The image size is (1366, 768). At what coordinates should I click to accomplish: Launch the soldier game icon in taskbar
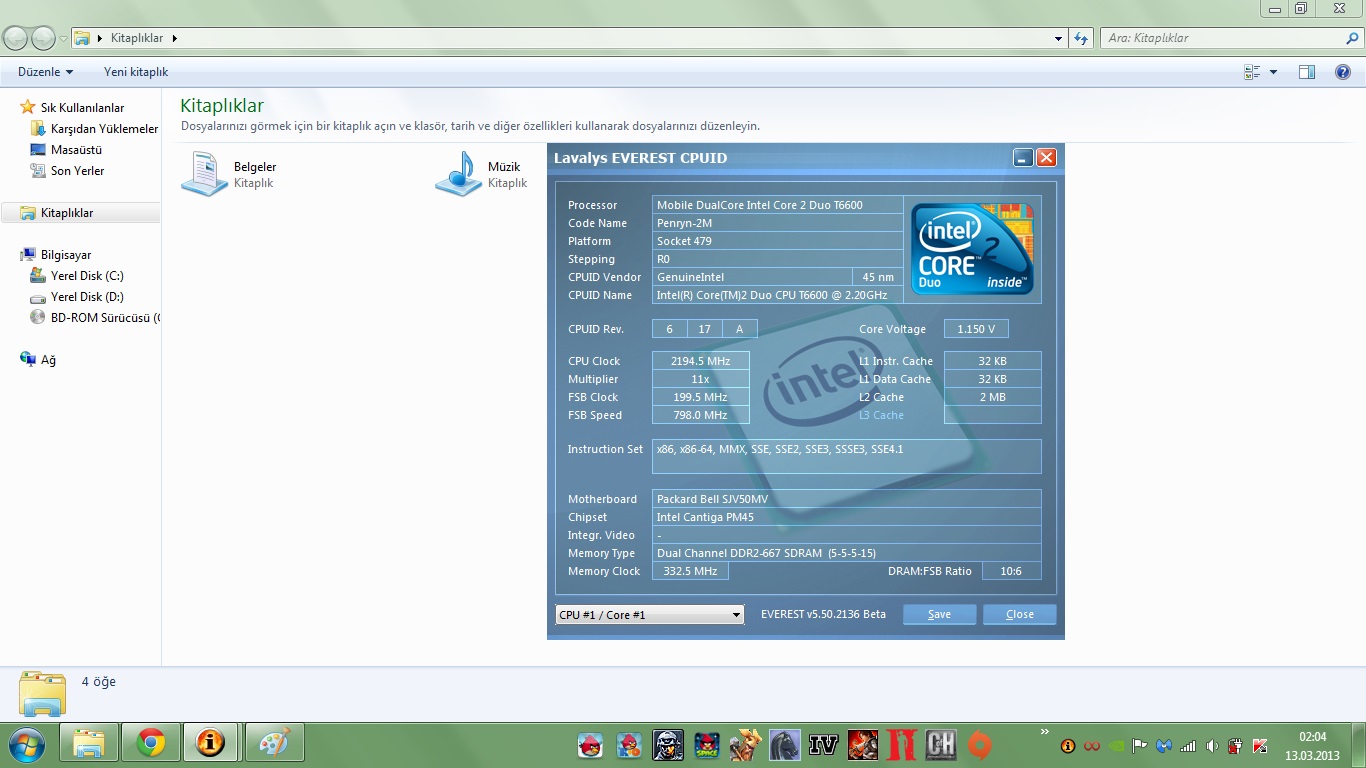click(668, 744)
